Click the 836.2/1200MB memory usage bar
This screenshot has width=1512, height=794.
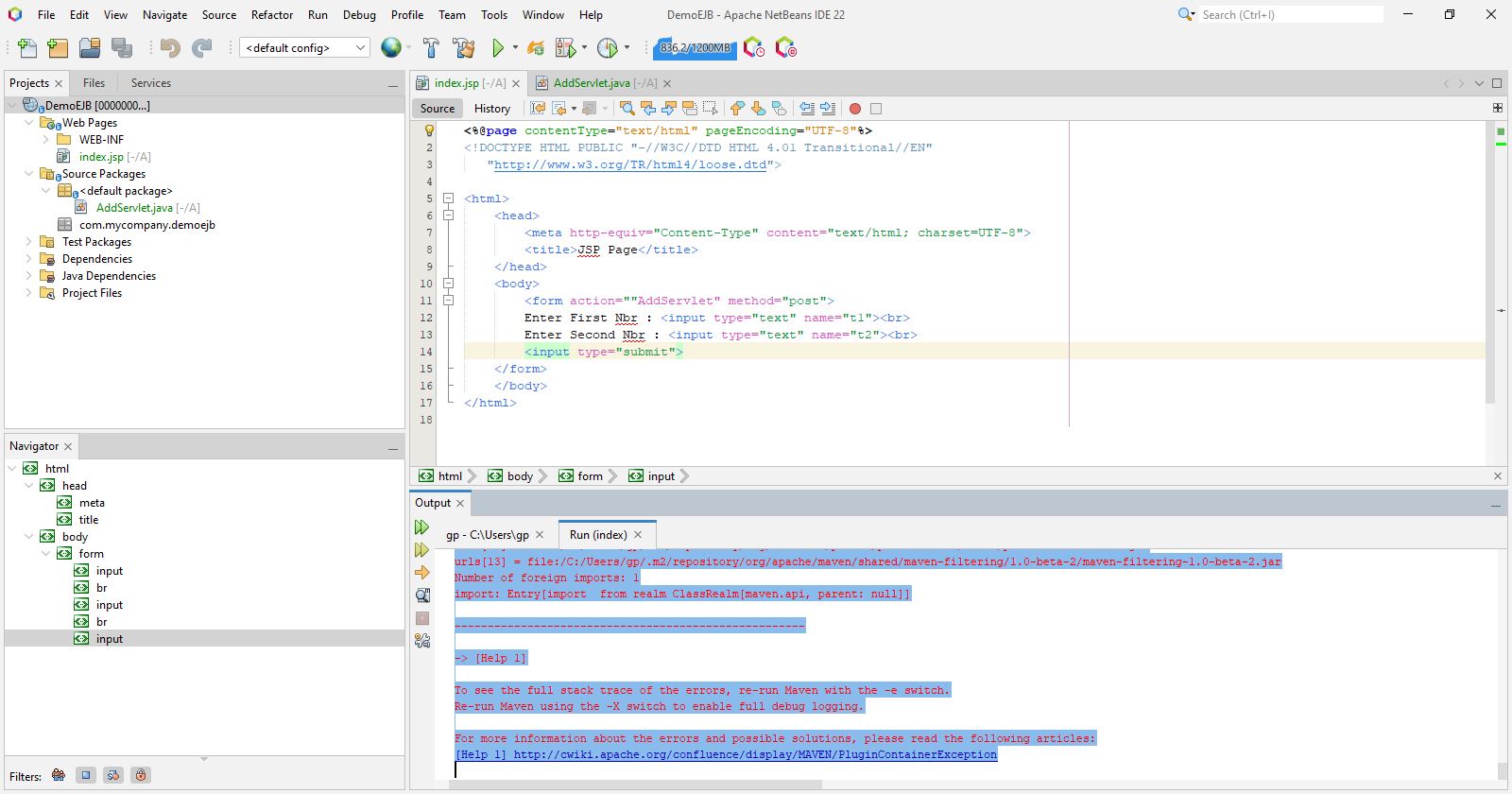click(x=696, y=48)
